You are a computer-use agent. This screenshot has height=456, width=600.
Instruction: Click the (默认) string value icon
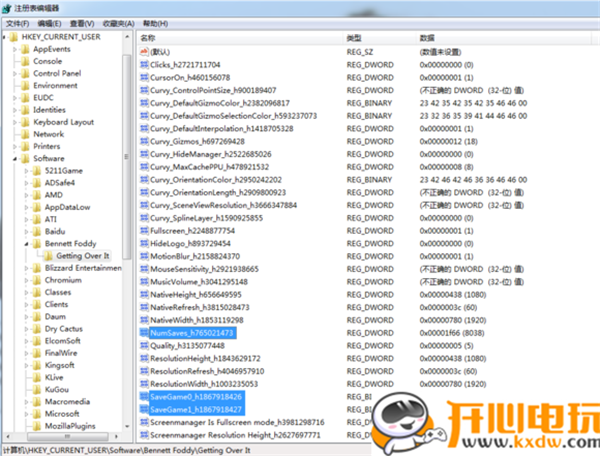[x=144, y=52]
